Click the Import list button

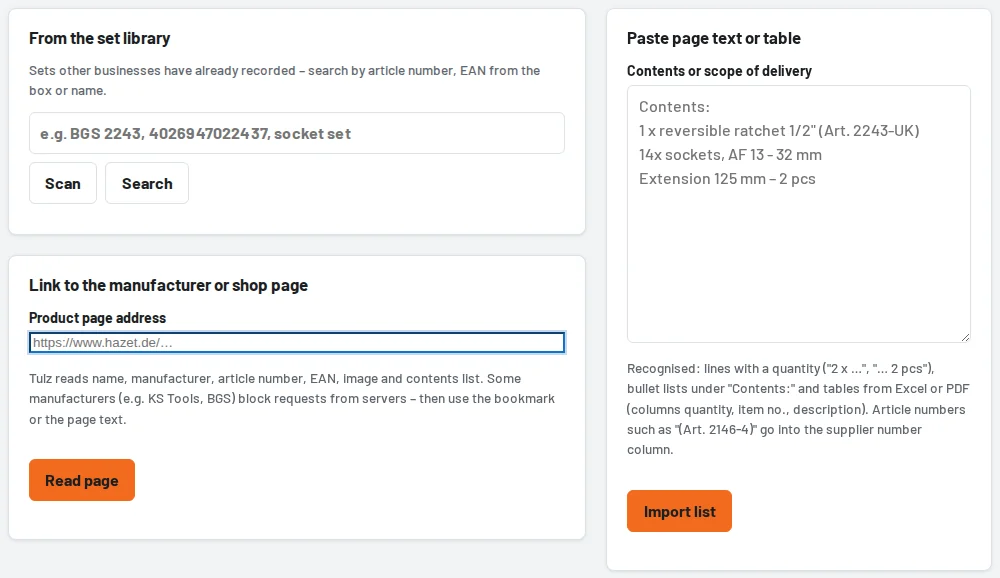point(679,511)
